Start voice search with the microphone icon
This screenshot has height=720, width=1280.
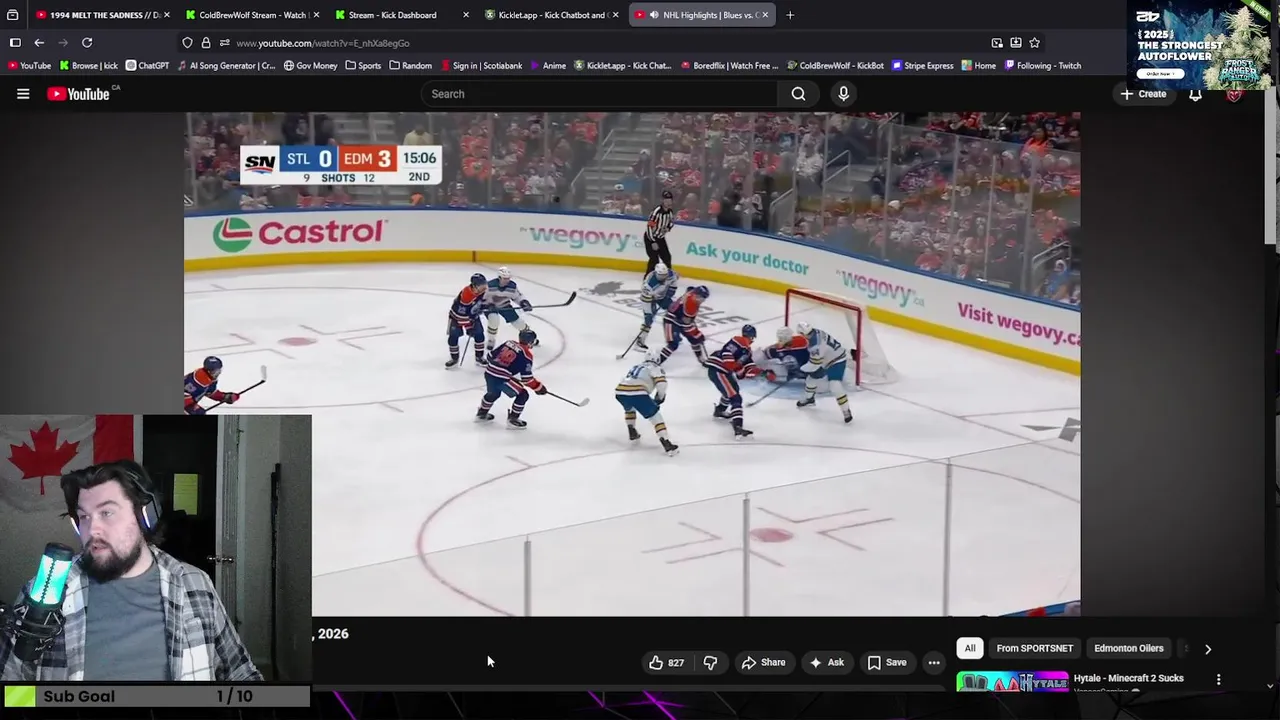[x=844, y=94]
